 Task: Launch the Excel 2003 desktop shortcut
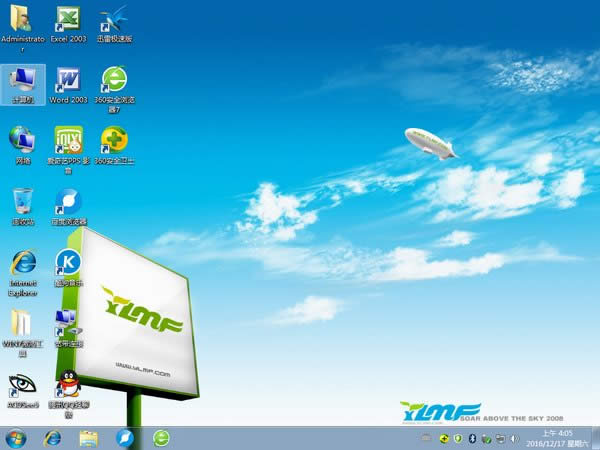coord(68,24)
